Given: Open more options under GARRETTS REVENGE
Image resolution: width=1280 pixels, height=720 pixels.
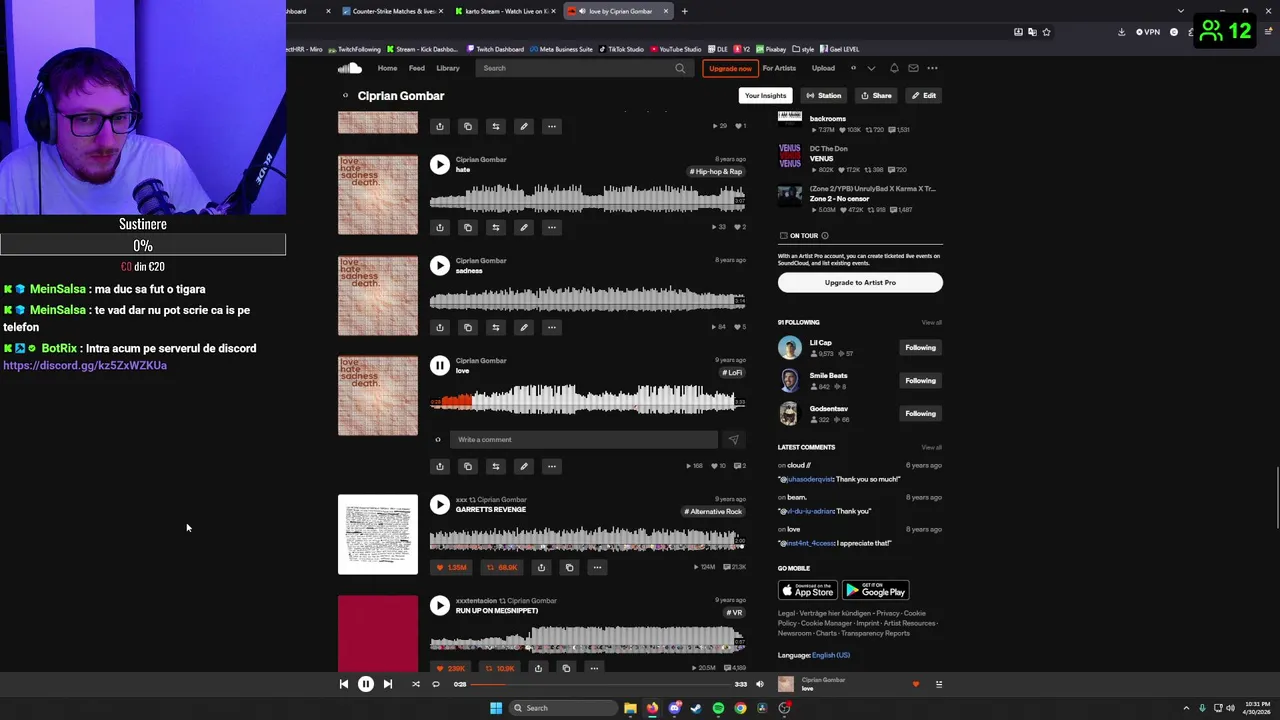Looking at the screenshot, I should [x=597, y=568].
